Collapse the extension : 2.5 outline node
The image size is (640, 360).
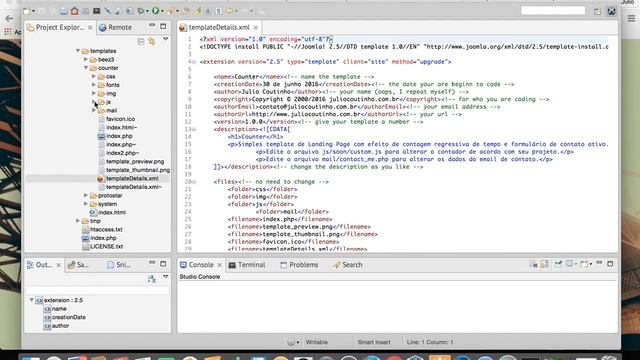pyautogui.click(x=31, y=300)
